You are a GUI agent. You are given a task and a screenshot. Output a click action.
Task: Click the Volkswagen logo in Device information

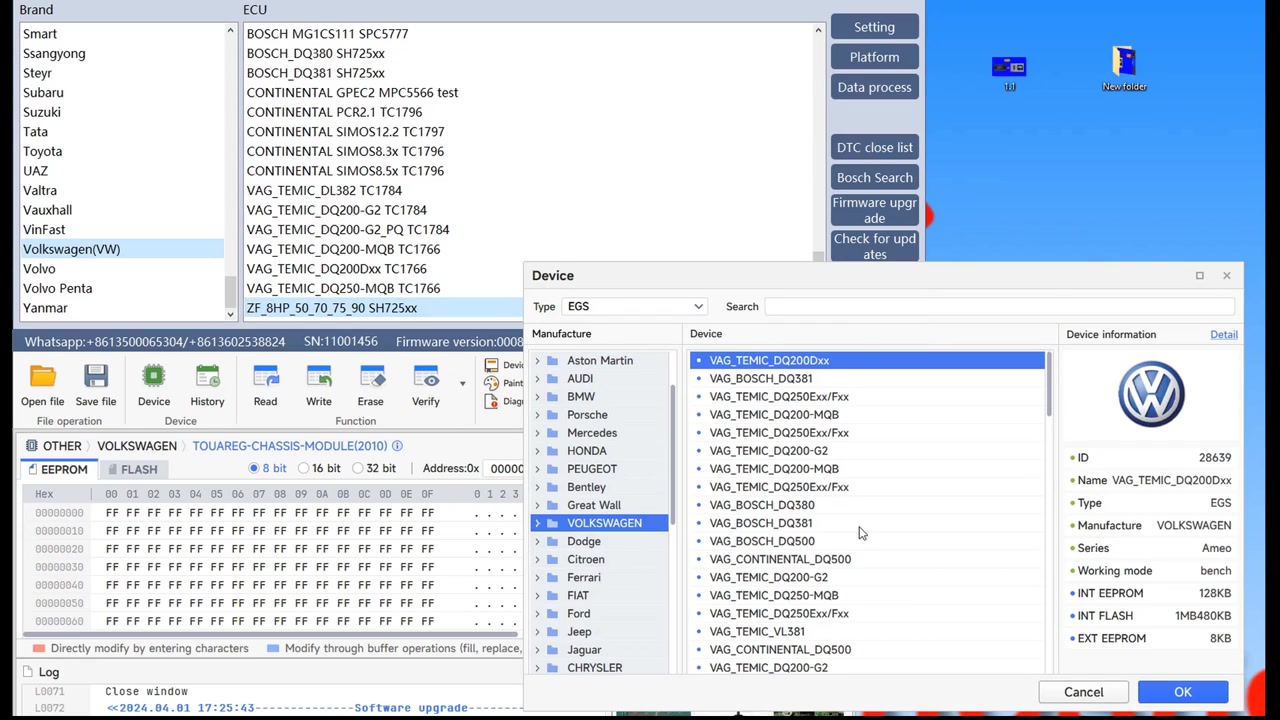tap(1151, 395)
